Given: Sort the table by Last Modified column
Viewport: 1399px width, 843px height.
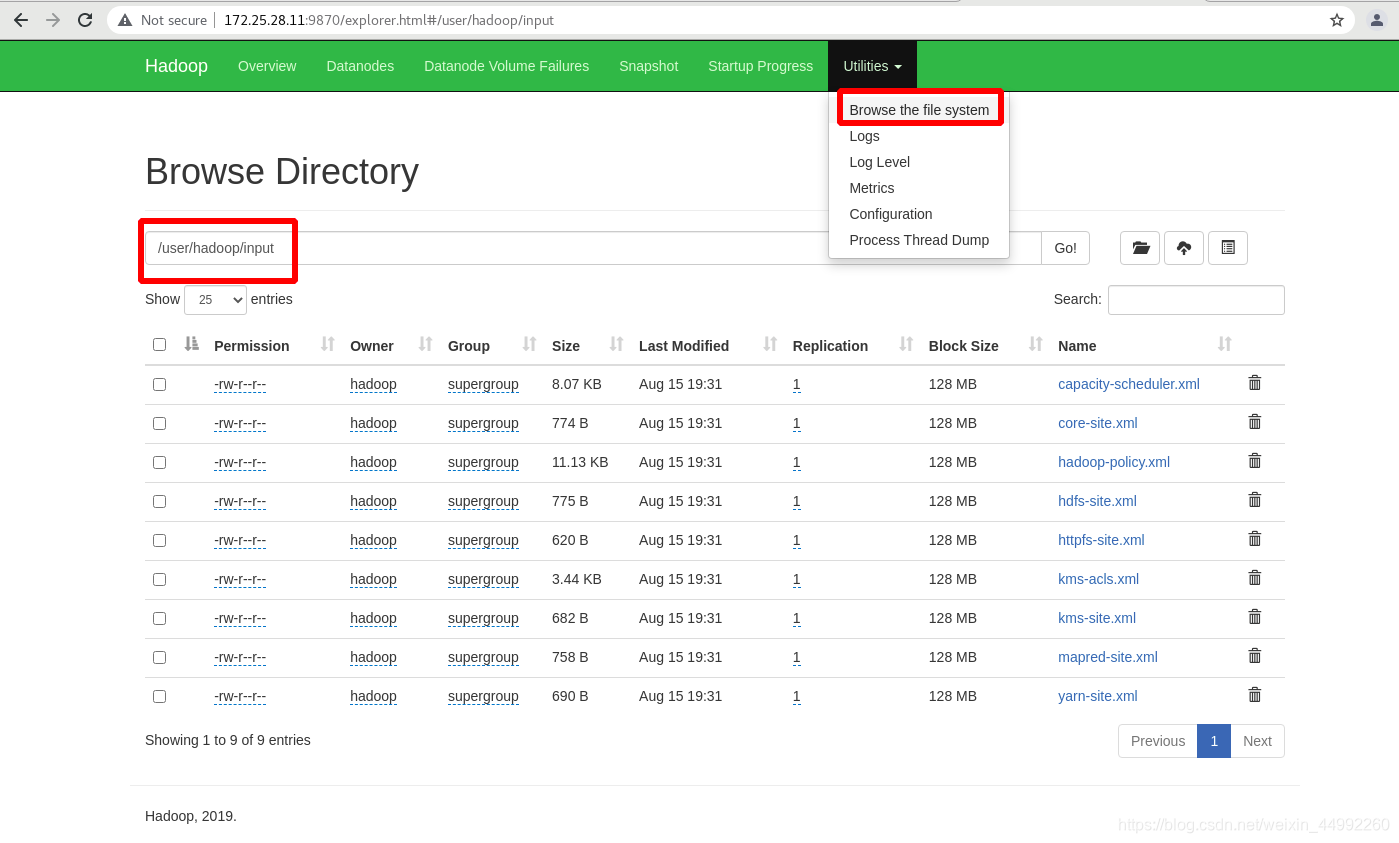Looking at the screenshot, I should [x=707, y=346].
